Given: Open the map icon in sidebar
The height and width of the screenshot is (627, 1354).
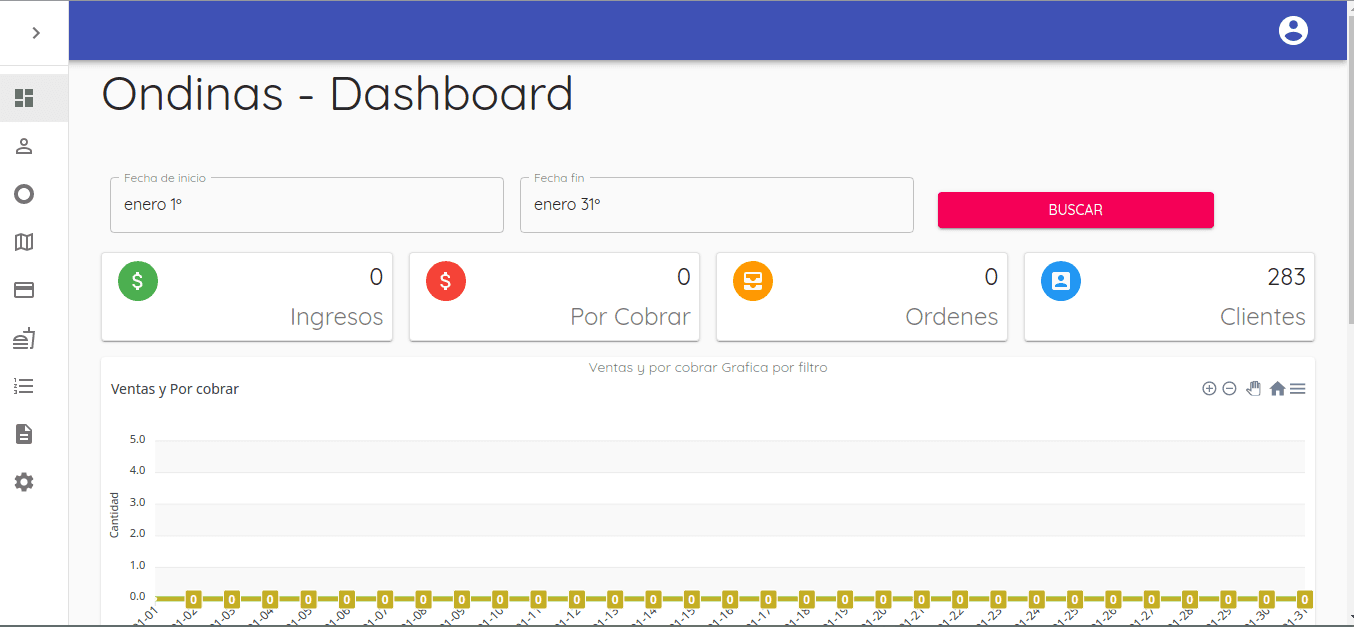Looking at the screenshot, I should (24, 242).
